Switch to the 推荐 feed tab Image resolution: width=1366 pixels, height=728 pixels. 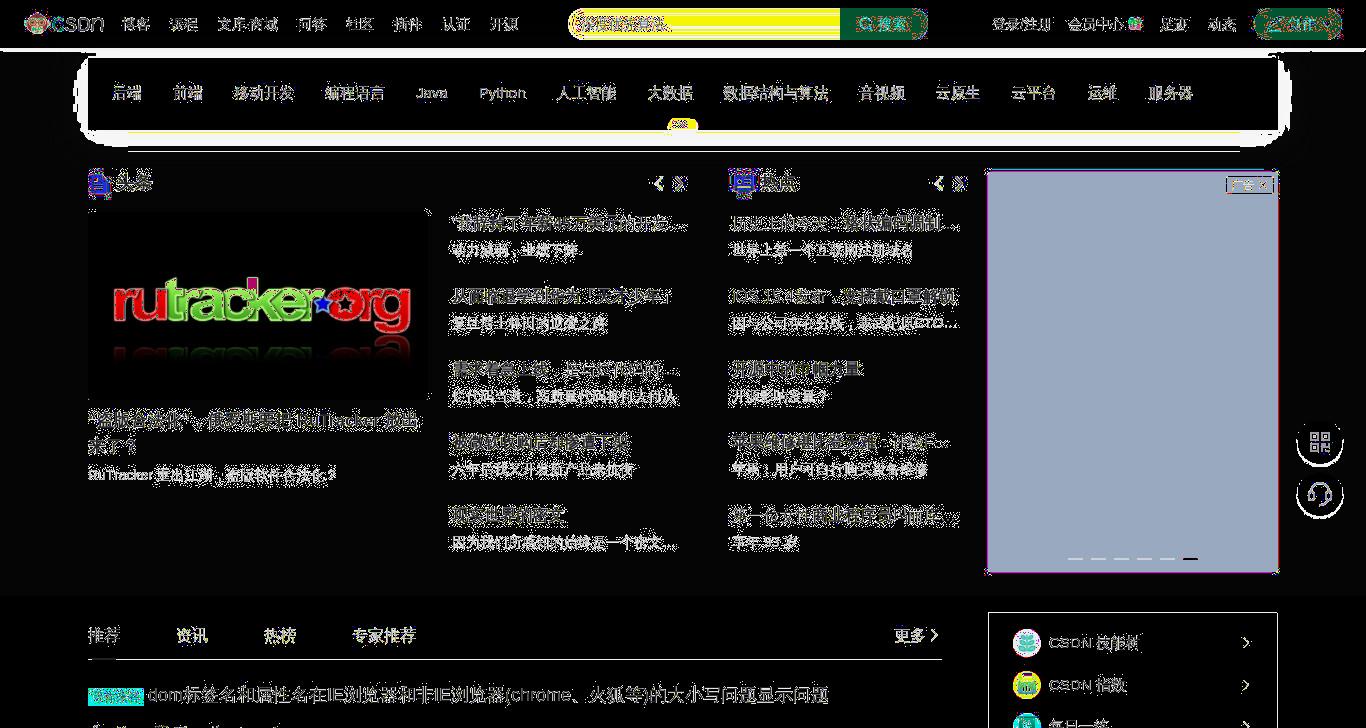click(103, 635)
